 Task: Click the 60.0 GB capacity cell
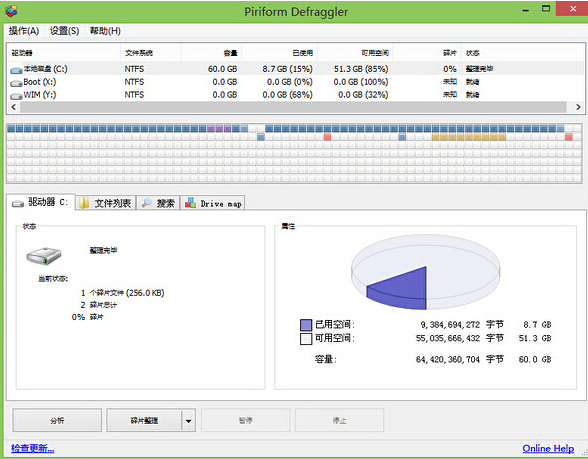click(222, 69)
